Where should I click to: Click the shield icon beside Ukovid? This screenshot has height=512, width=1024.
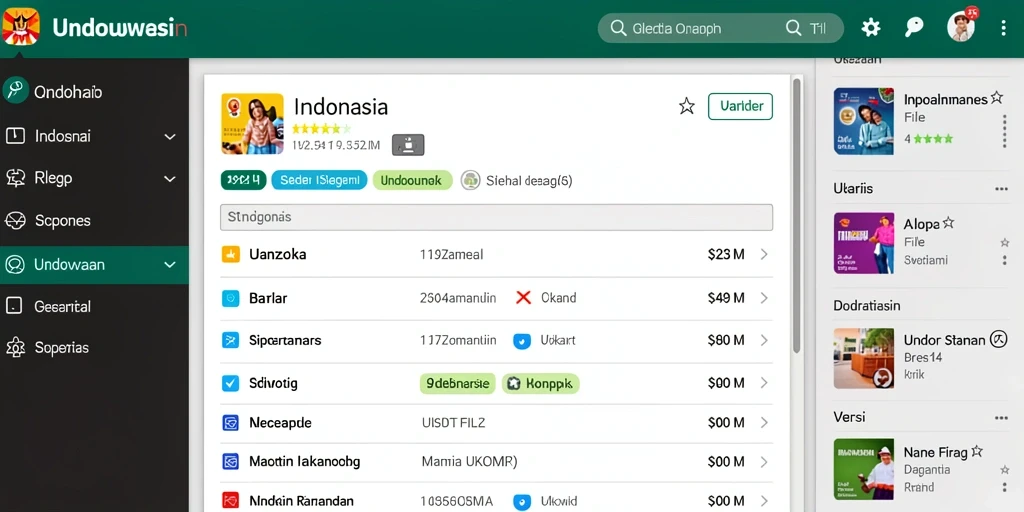pos(522,501)
